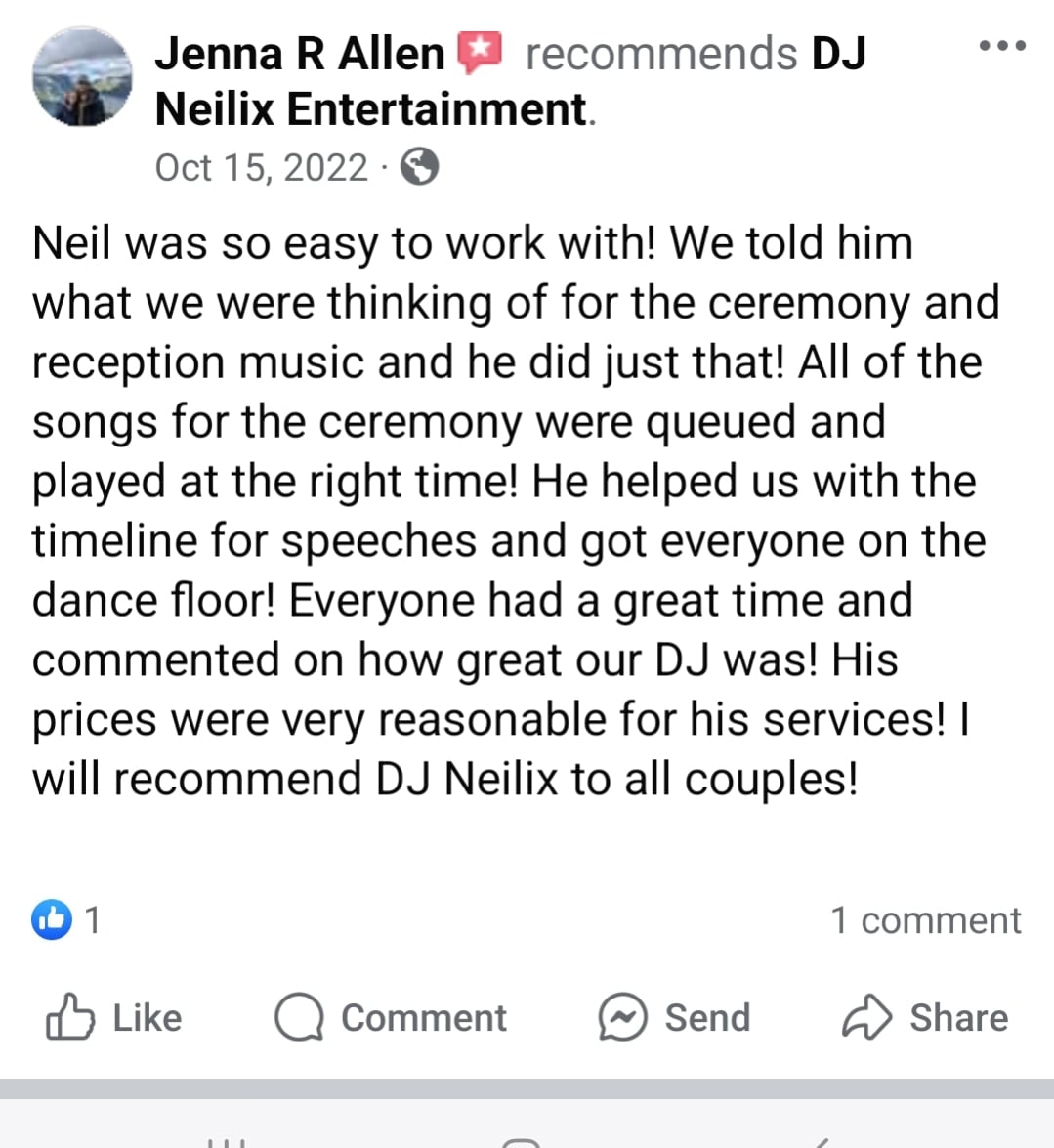This screenshot has height=1148, width=1054.
Task: Open Jenna R Allen's profile picture
Action: click(82, 77)
